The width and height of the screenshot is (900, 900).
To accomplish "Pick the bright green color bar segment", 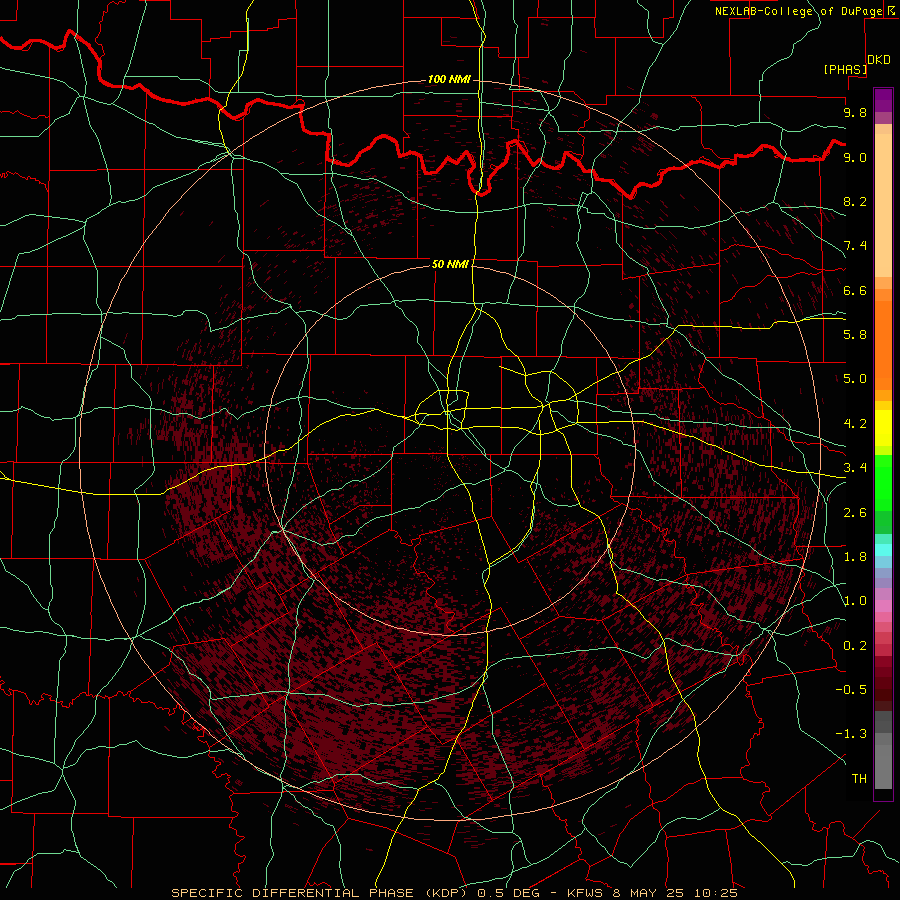I will pyautogui.click(x=883, y=482).
